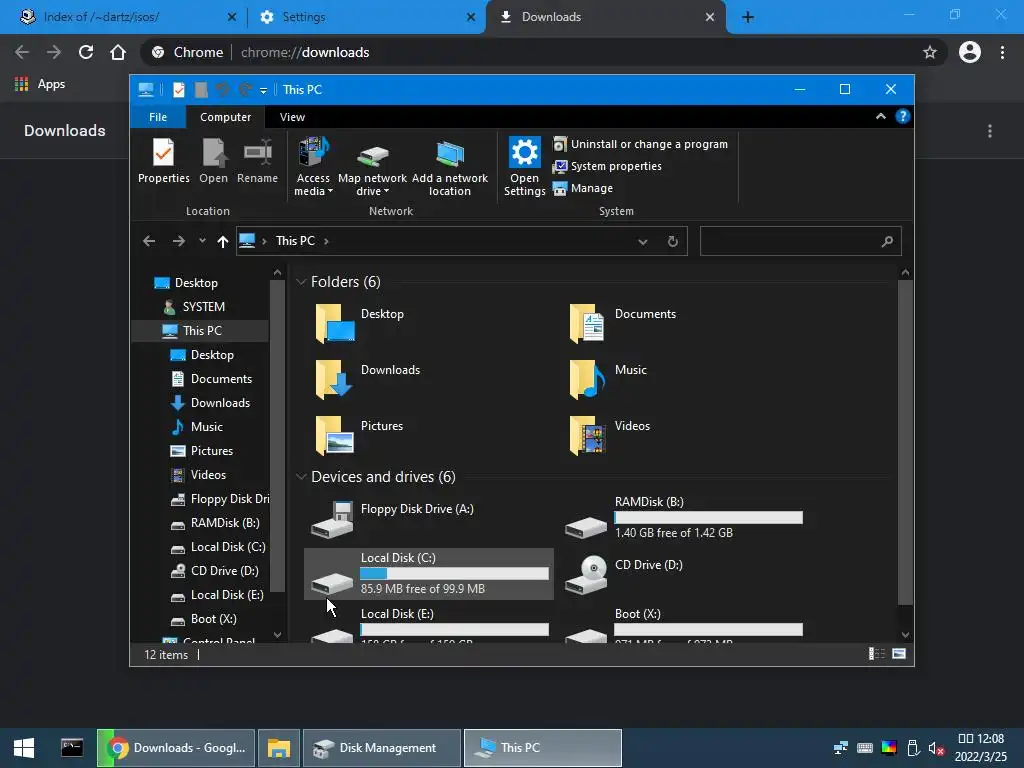Click the Open Settings gear icon
The width and height of the screenshot is (1024, 768).
click(x=524, y=152)
